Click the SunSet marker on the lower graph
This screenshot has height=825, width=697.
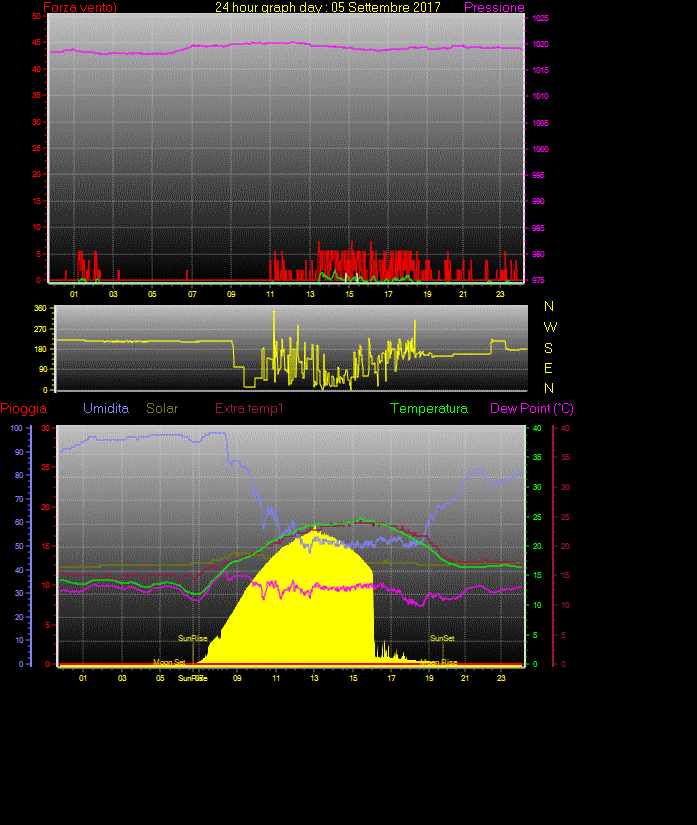coord(442,638)
